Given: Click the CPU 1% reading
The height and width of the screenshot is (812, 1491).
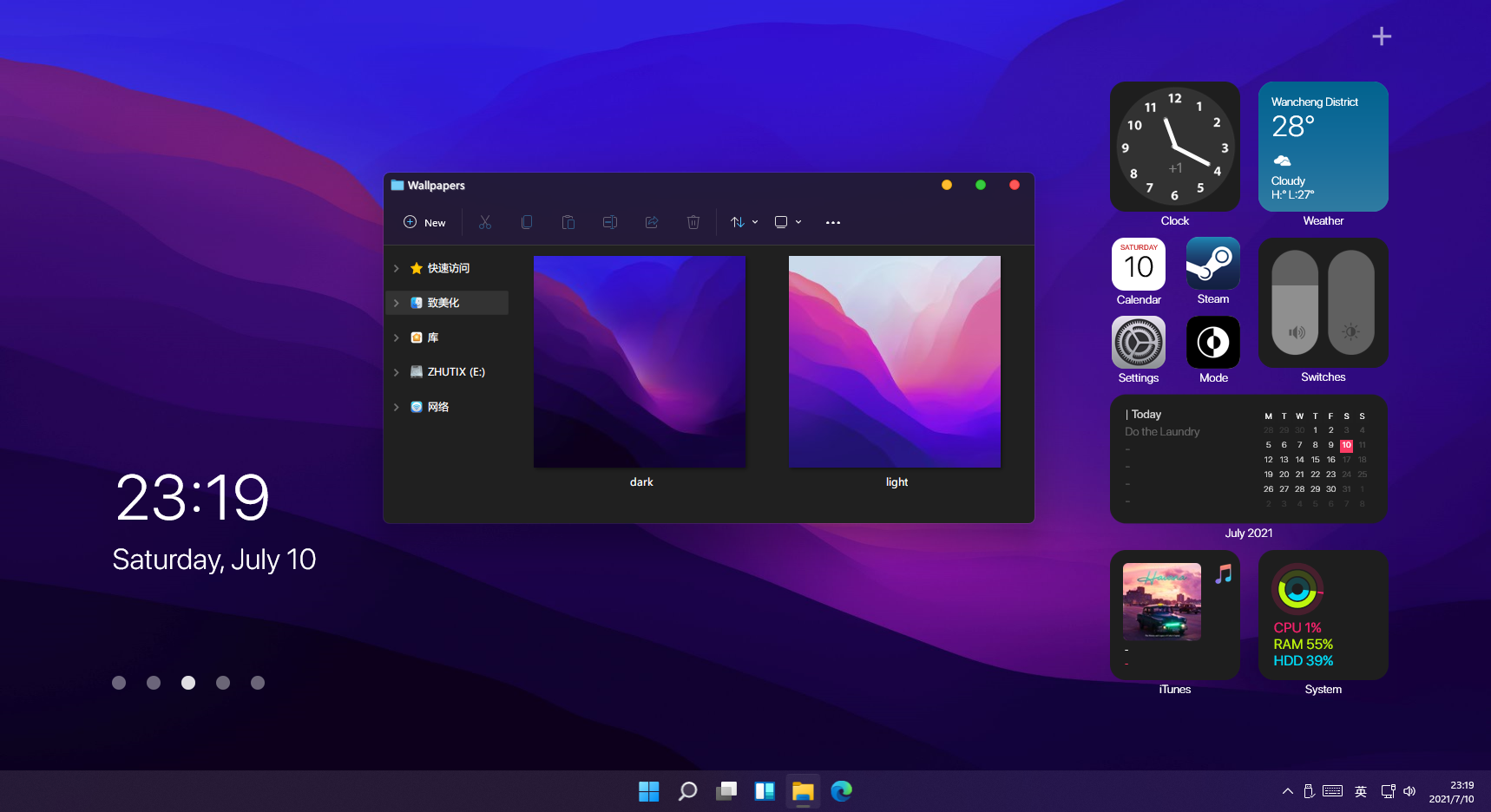Looking at the screenshot, I should click(1297, 627).
